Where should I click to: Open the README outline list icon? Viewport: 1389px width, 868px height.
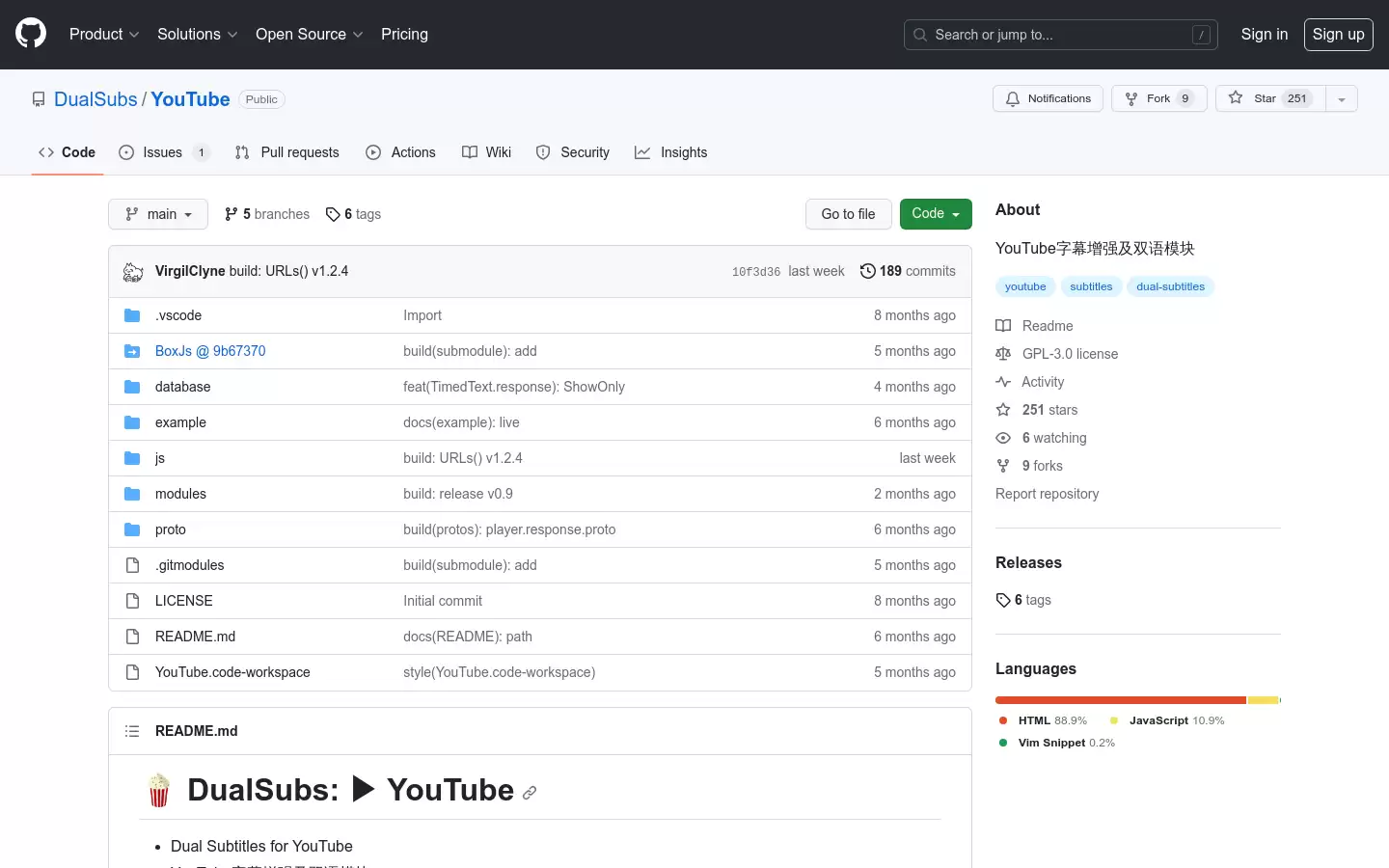tap(132, 731)
